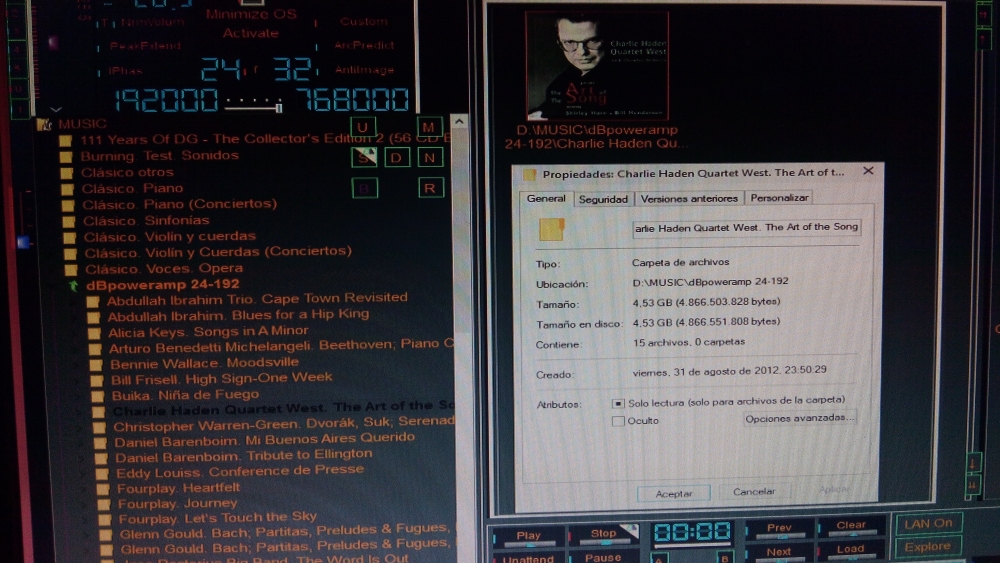Click folder icon beside Eddy Louiss album
Image resolution: width=1000 pixels, height=563 pixels.
(x=102, y=474)
